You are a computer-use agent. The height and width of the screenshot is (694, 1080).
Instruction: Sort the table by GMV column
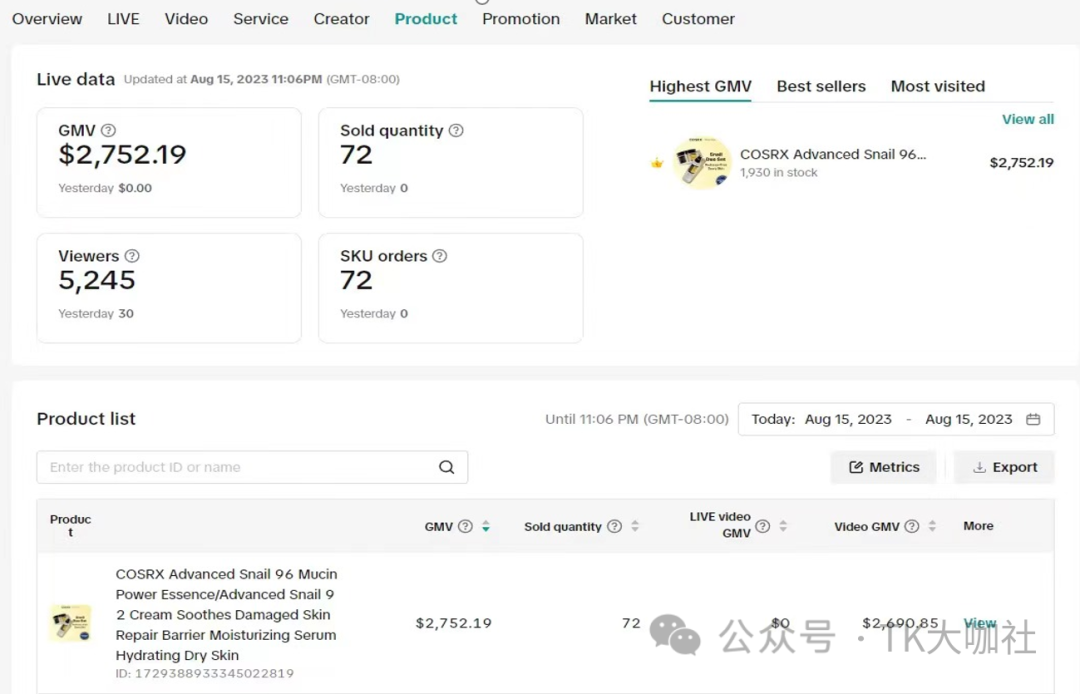pyautogui.click(x=486, y=526)
